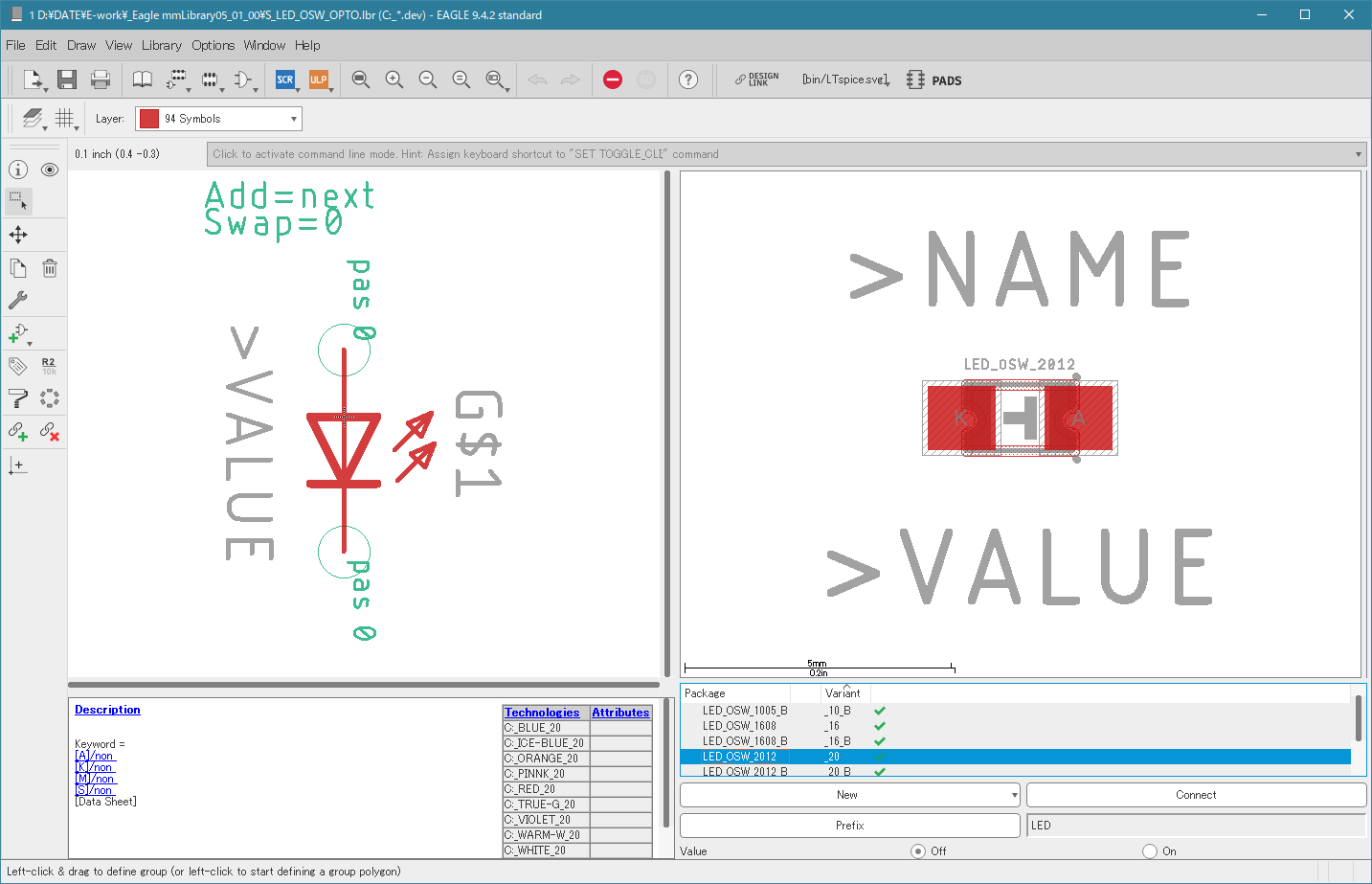The height and width of the screenshot is (884, 1372).
Task: Click the Save floppy disk icon
Action: pyautogui.click(x=66, y=79)
